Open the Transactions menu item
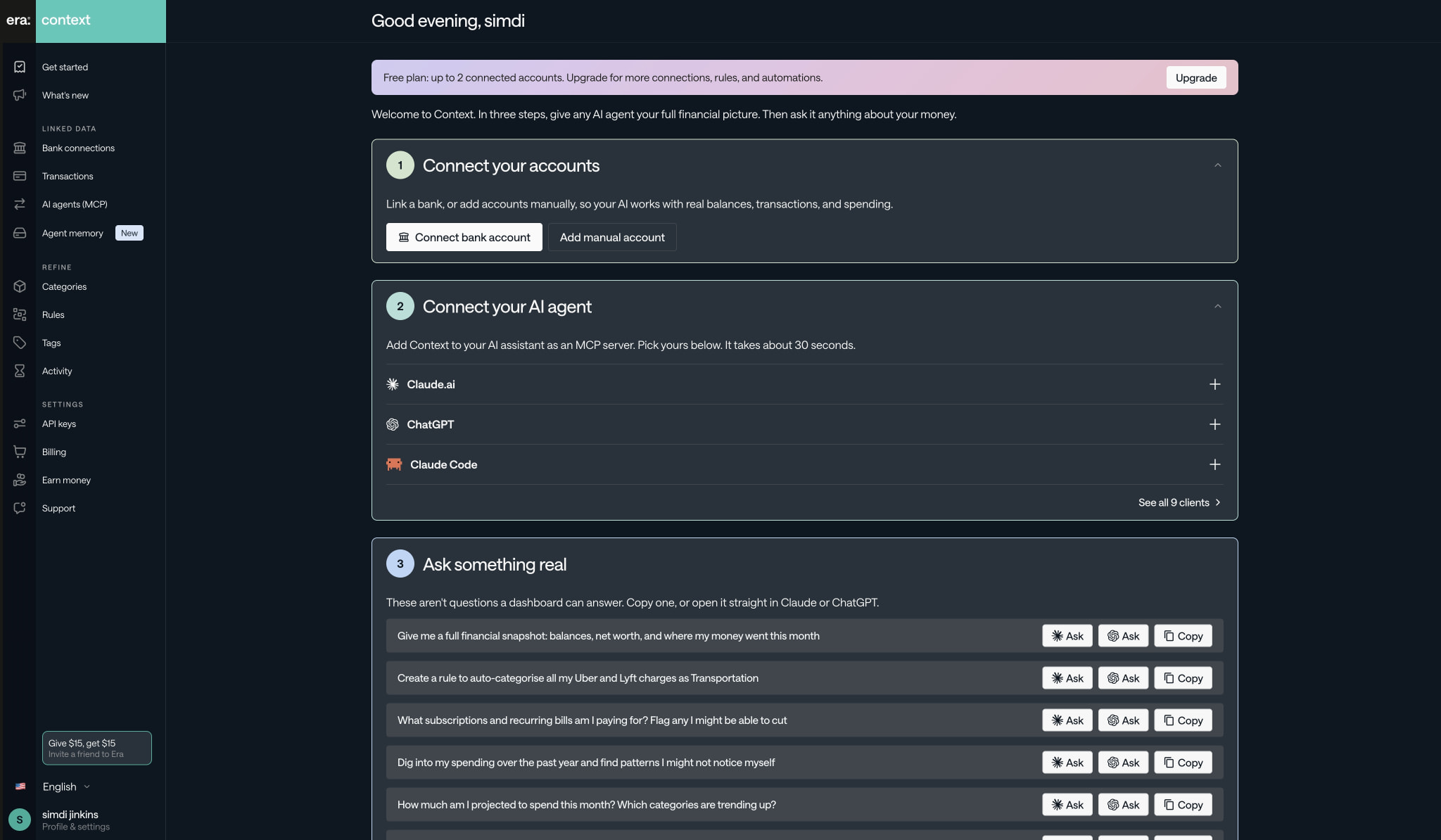This screenshot has height=840, width=1441. point(68,176)
